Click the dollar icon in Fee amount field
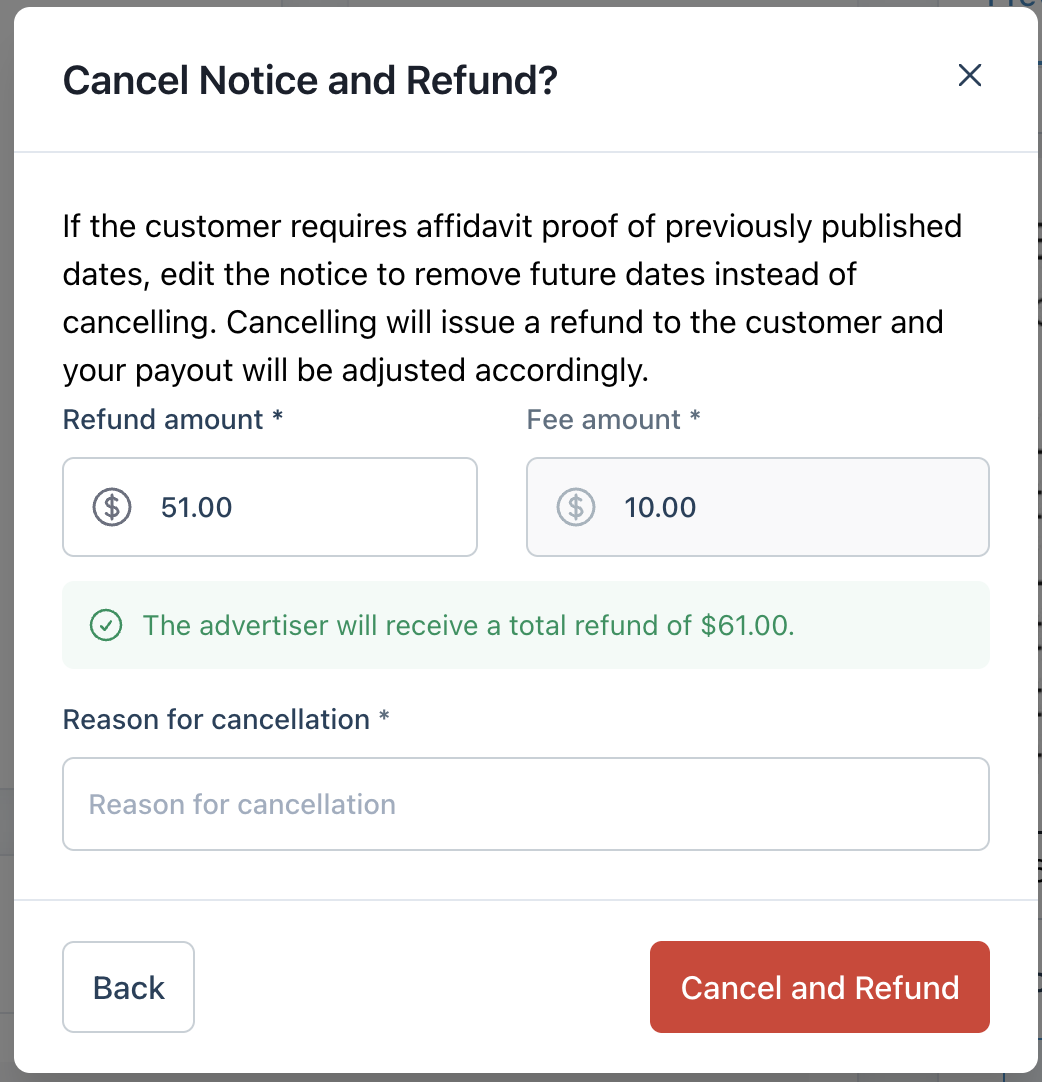The image size is (1042, 1082). [x=576, y=507]
